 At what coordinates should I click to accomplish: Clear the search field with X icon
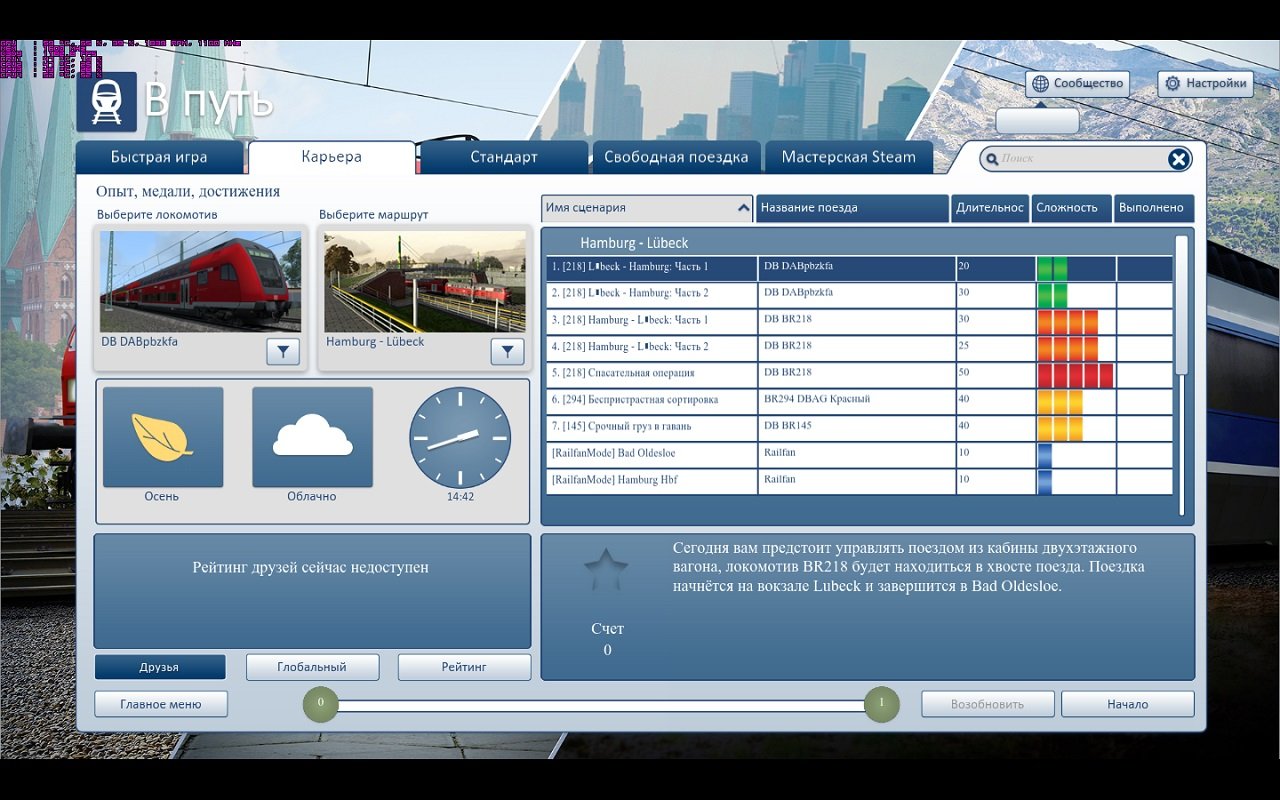click(1179, 159)
